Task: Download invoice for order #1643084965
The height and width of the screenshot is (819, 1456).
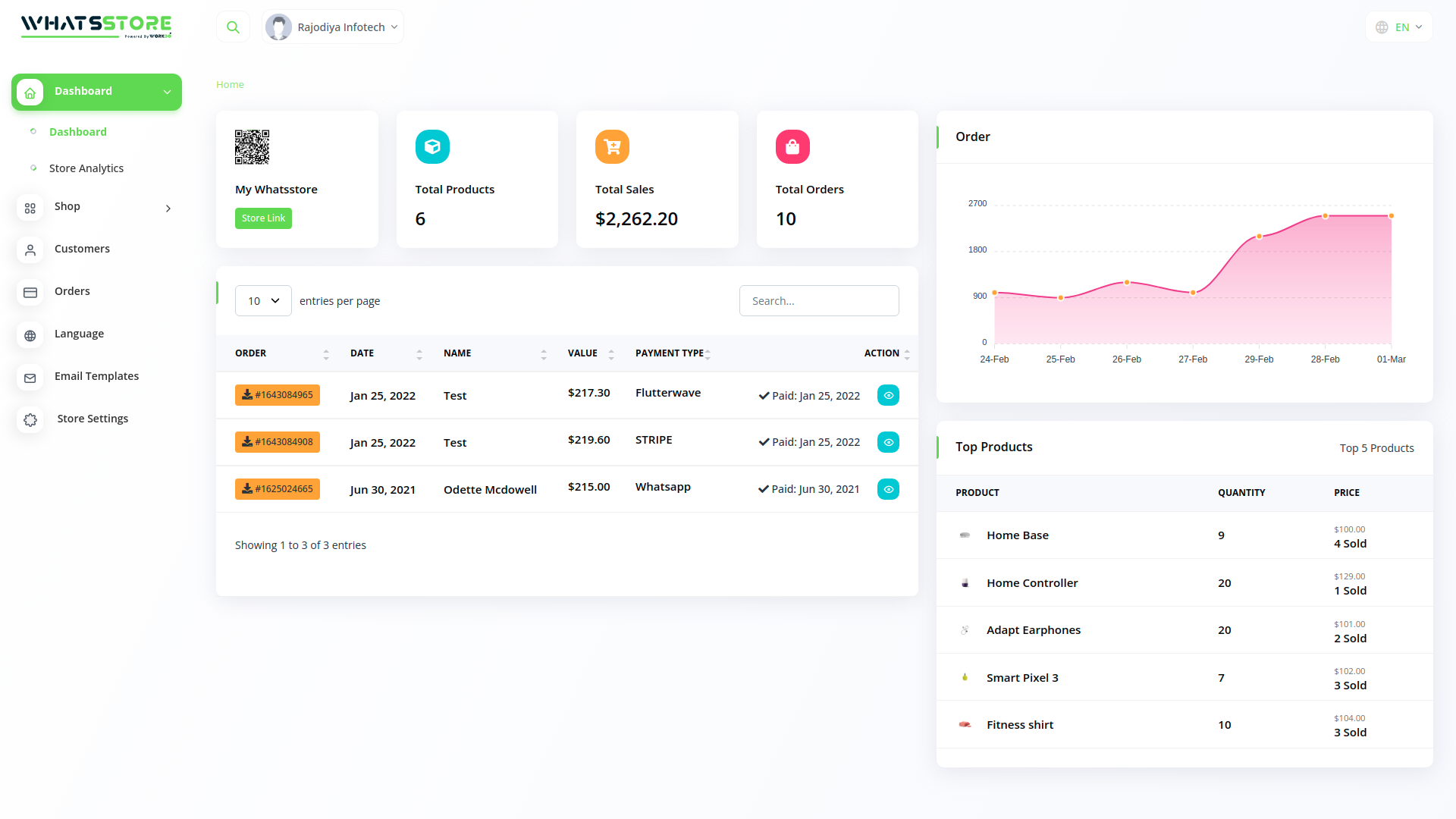Action: click(277, 395)
